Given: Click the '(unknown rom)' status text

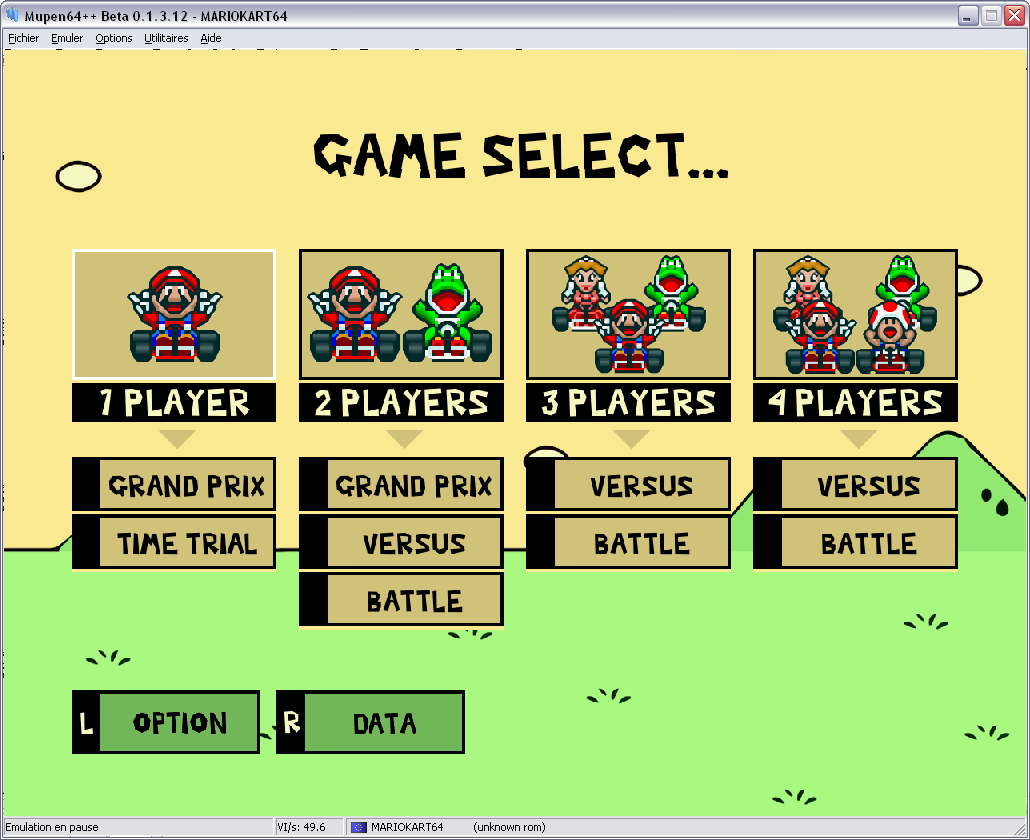Looking at the screenshot, I should pos(509,827).
